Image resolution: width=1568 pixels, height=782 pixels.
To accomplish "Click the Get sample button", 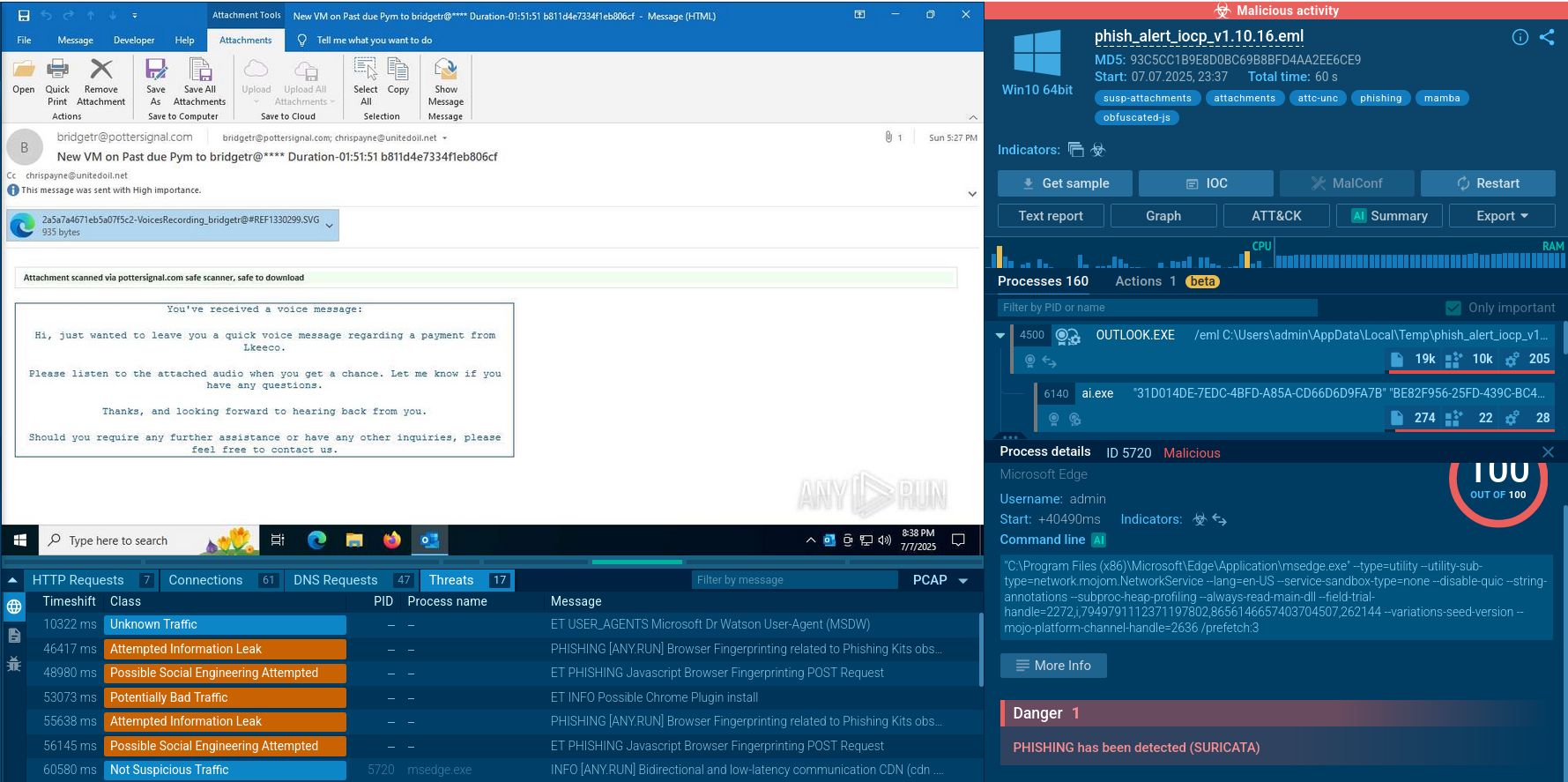I will pyautogui.click(x=1066, y=183).
